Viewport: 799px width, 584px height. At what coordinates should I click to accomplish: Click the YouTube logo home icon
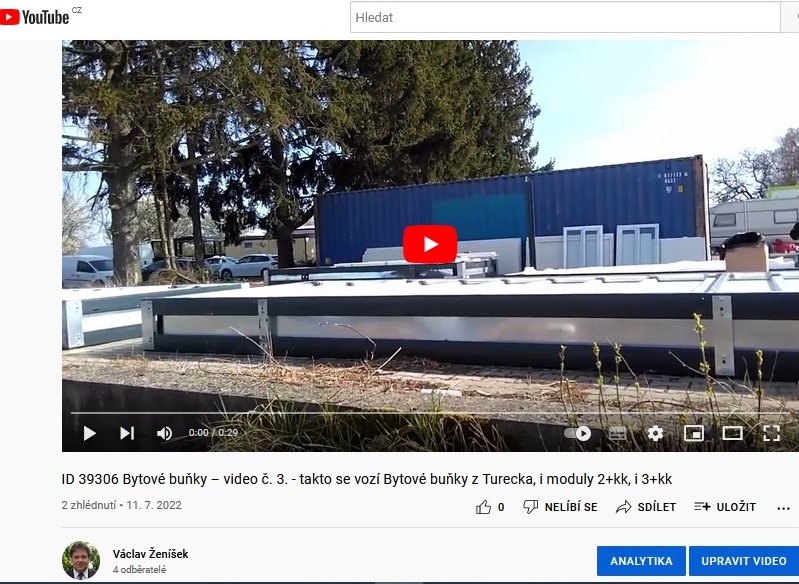click(x=34, y=17)
